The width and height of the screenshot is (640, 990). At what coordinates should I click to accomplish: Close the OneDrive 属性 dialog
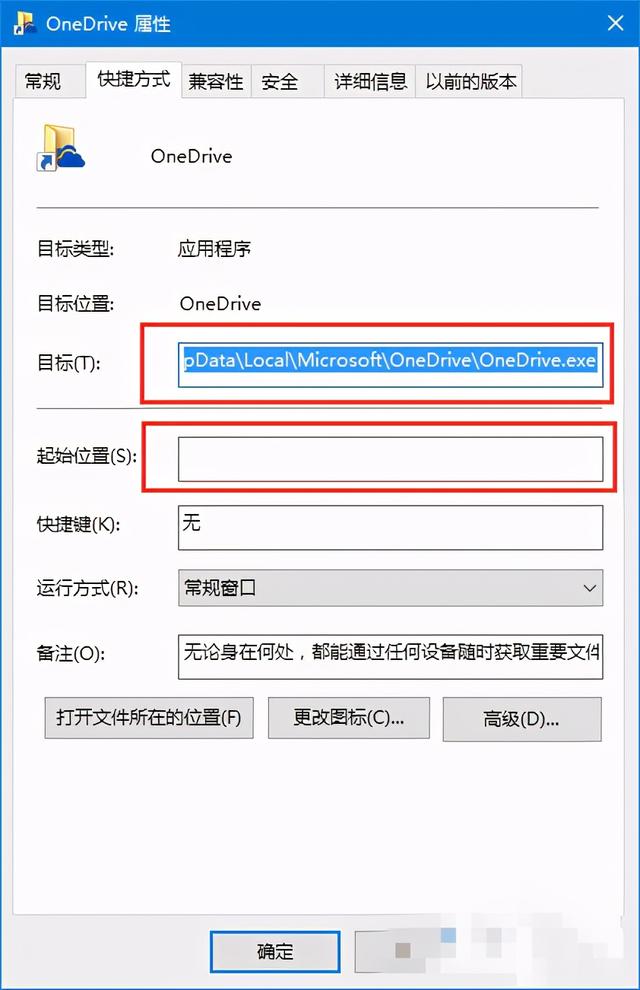(x=615, y=23)
